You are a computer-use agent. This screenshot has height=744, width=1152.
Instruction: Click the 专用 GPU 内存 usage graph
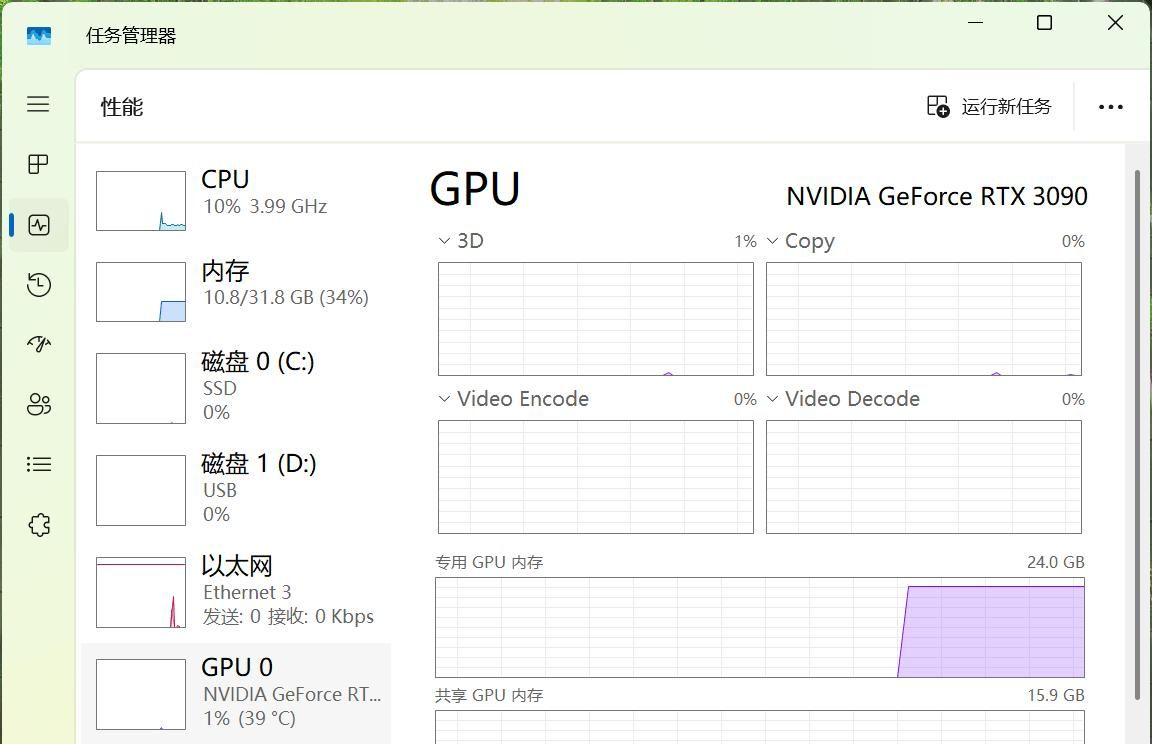pyautogui.click(x=759, y=627)
